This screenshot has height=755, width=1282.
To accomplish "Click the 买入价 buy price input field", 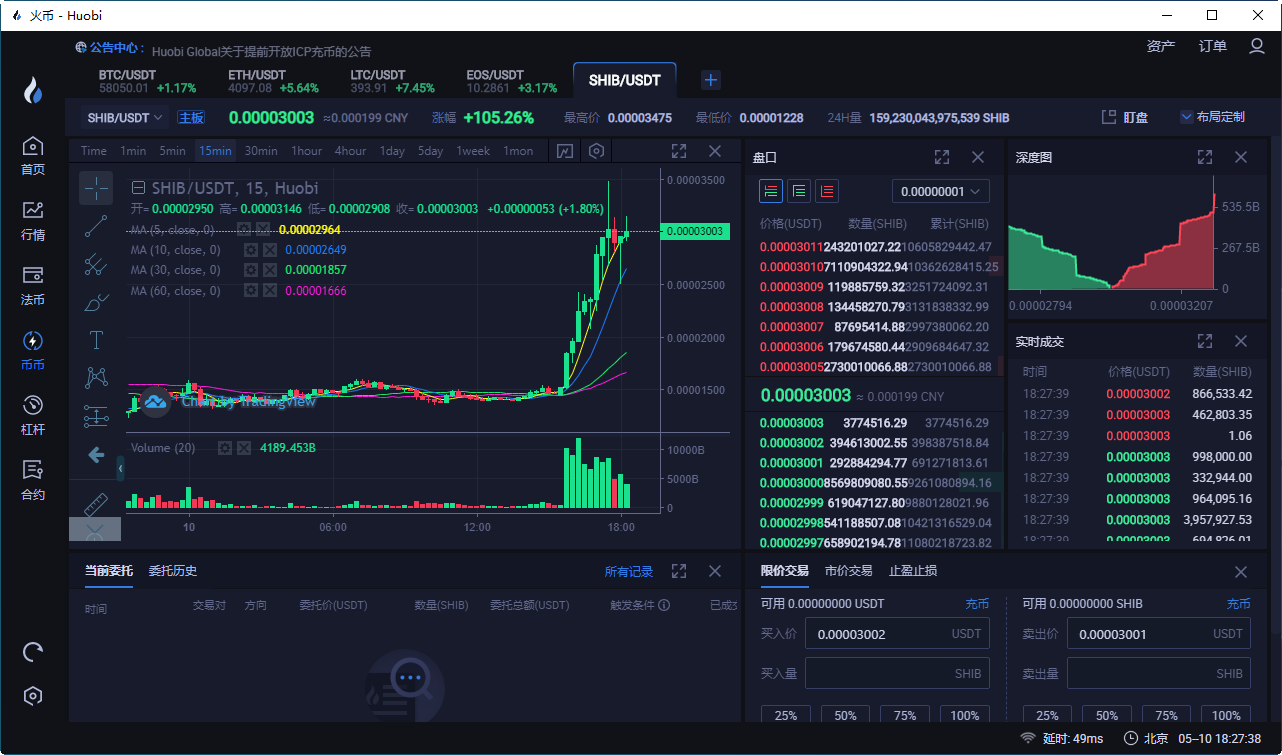I will coord(898,634).
